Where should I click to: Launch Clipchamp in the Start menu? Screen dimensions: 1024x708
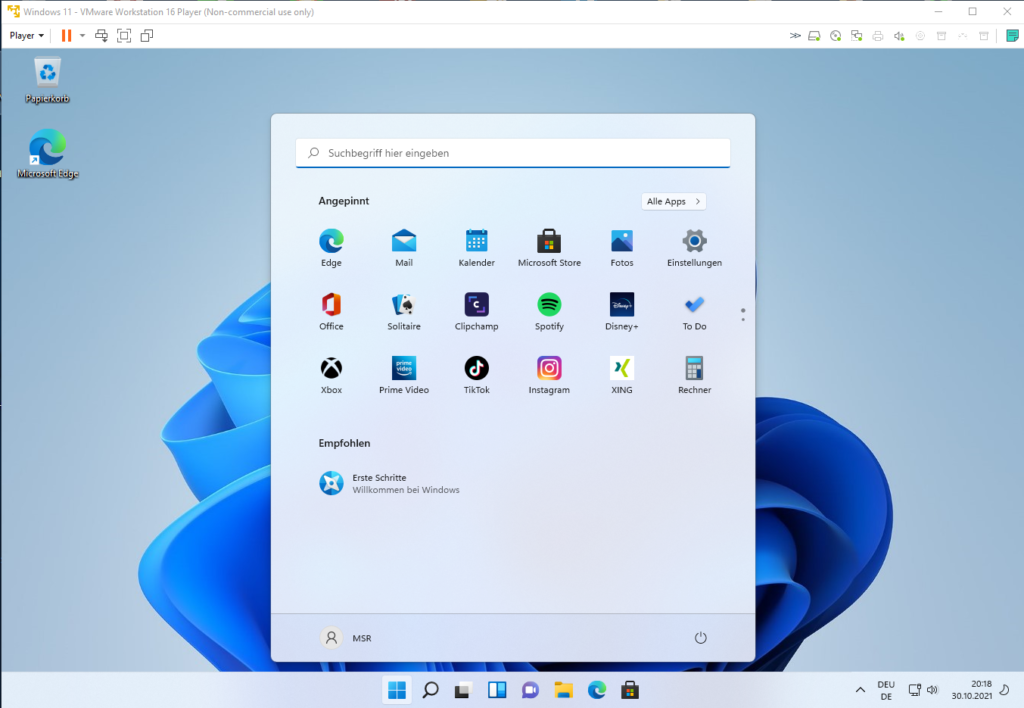(476, 305)
